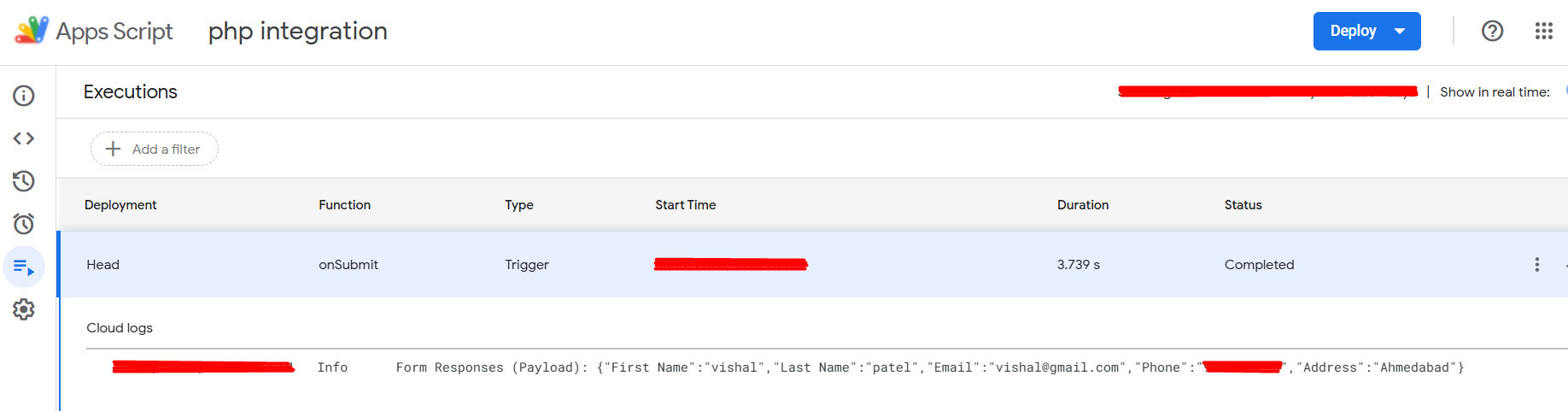Click the php integration project title
The image size is (1568, 411).
coord(298,32)
